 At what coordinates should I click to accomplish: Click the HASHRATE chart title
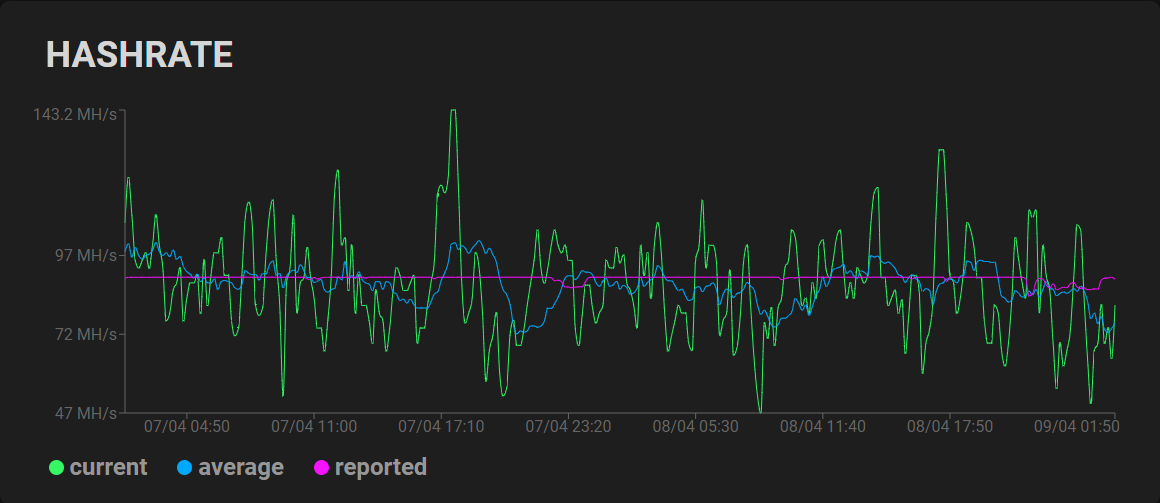point(139,55)
